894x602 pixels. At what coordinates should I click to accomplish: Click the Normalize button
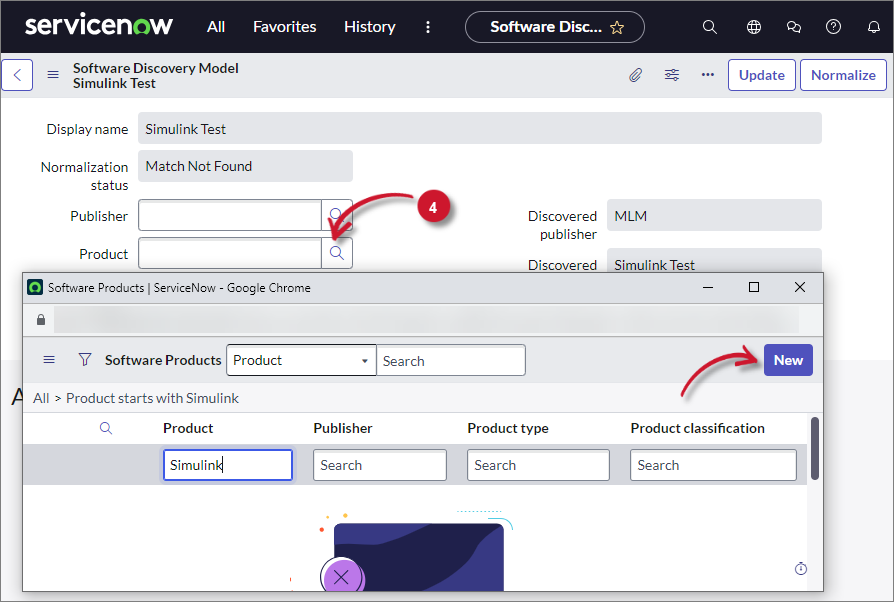tap(843, 74)
